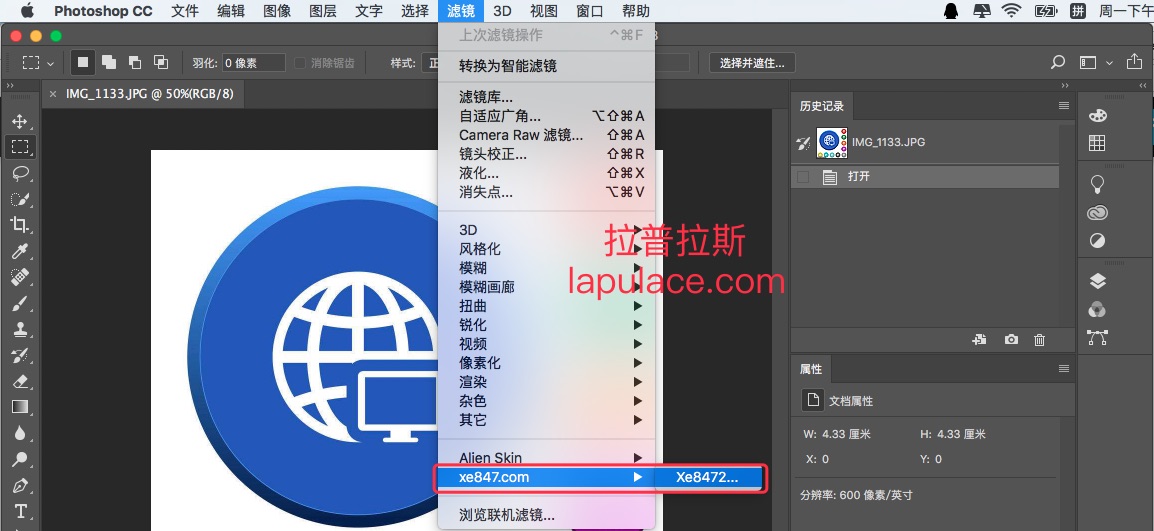Delete current state using trash icon

(1039, 340)
